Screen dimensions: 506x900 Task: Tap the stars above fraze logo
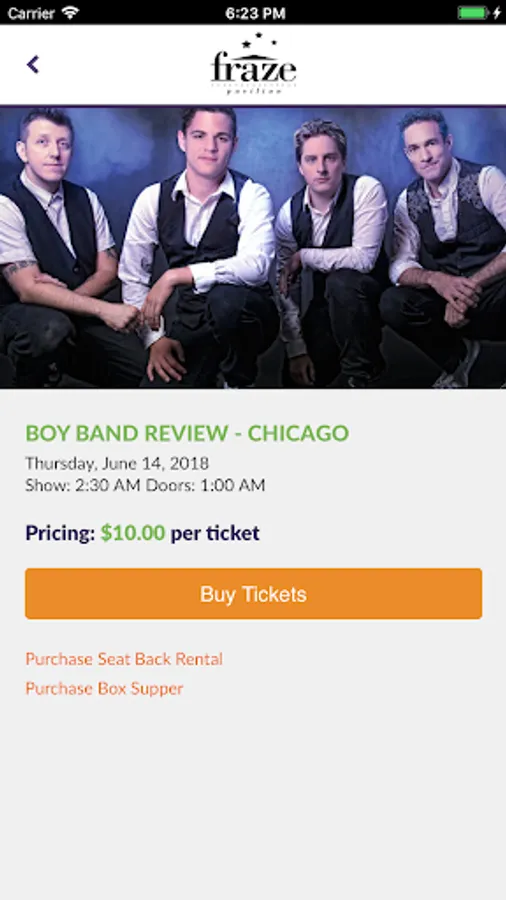coord(259,41)
